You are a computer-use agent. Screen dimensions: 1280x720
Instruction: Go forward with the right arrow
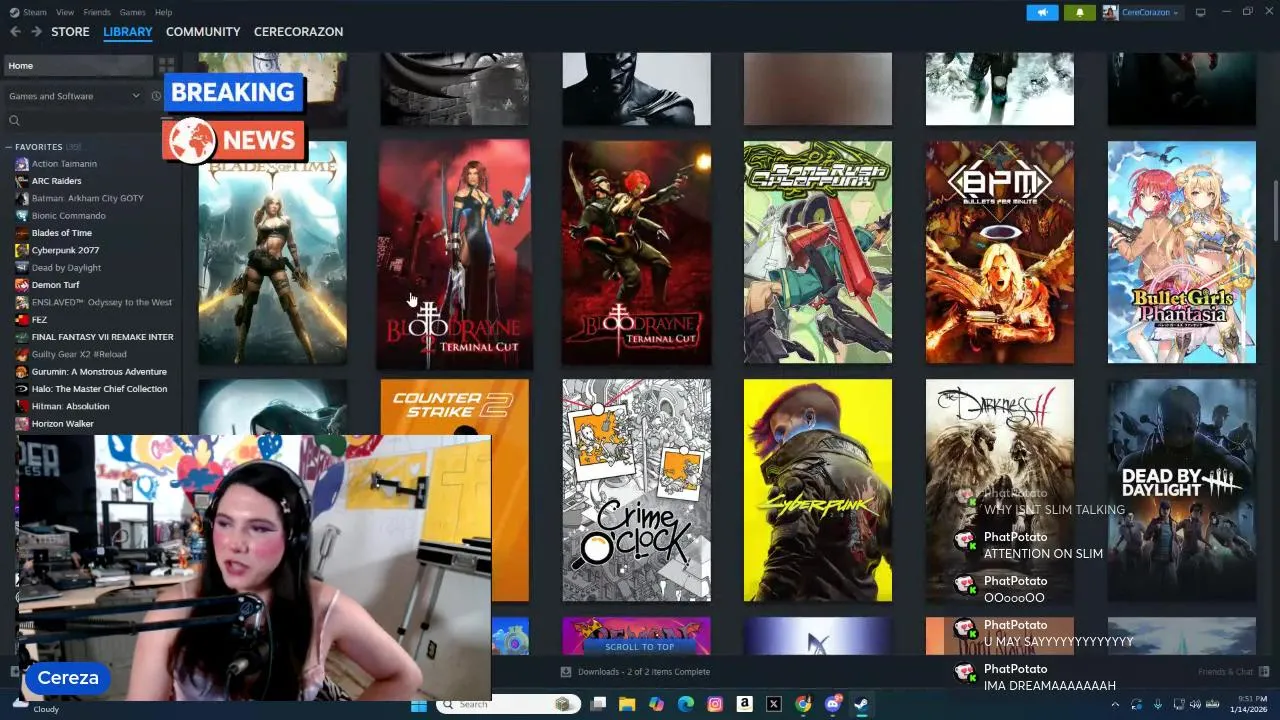pyautogui.click(x=36, y=32)
